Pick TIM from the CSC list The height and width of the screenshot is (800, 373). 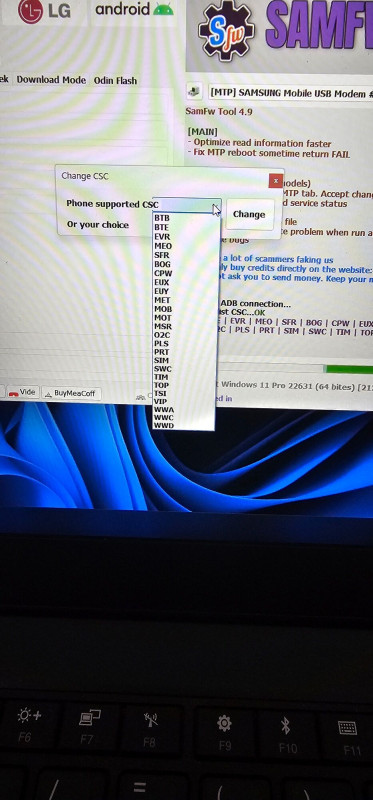[161, 377]
